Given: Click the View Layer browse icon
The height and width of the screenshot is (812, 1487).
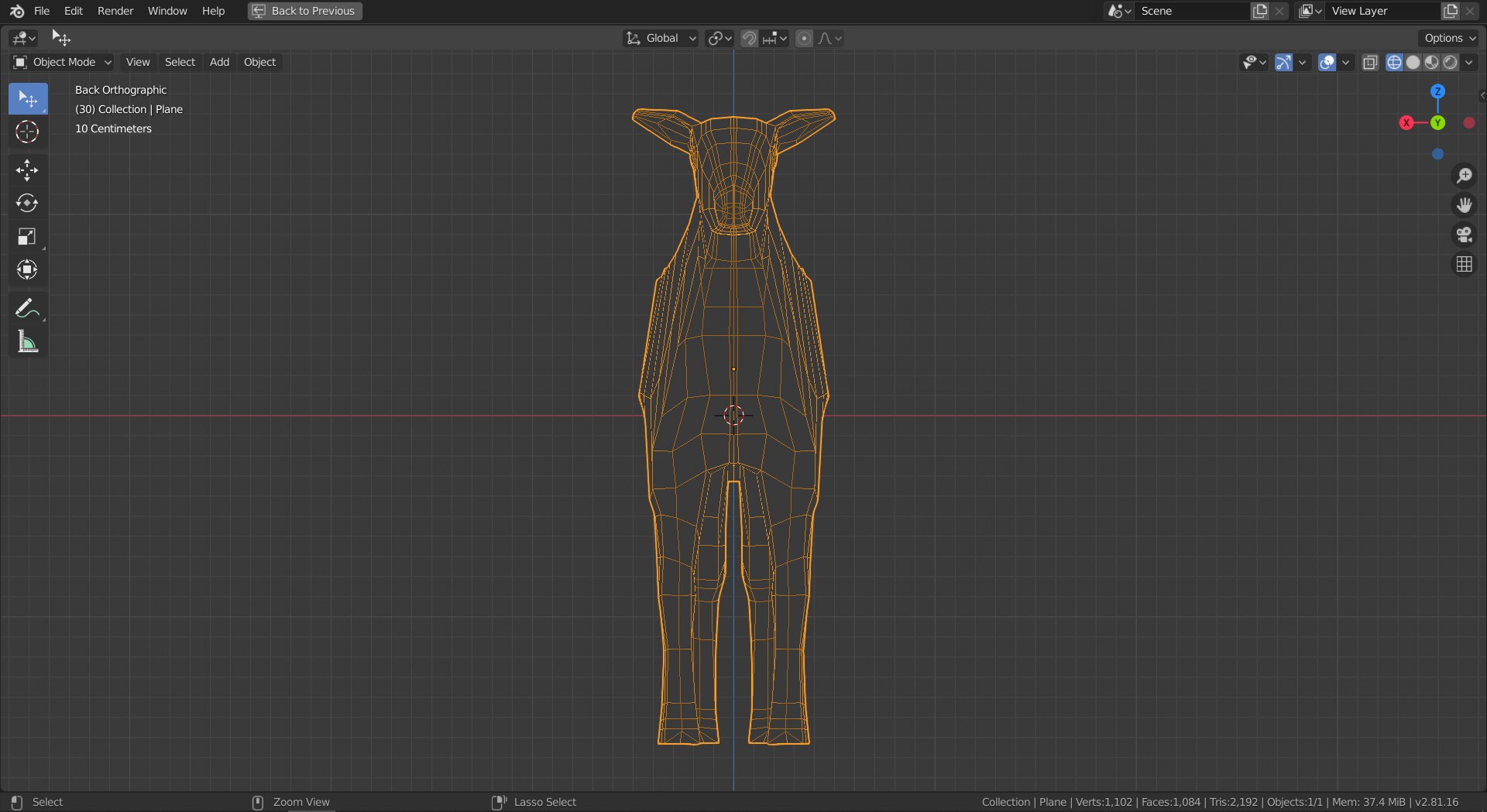Looking at the screenshot, I should 1310,11.
